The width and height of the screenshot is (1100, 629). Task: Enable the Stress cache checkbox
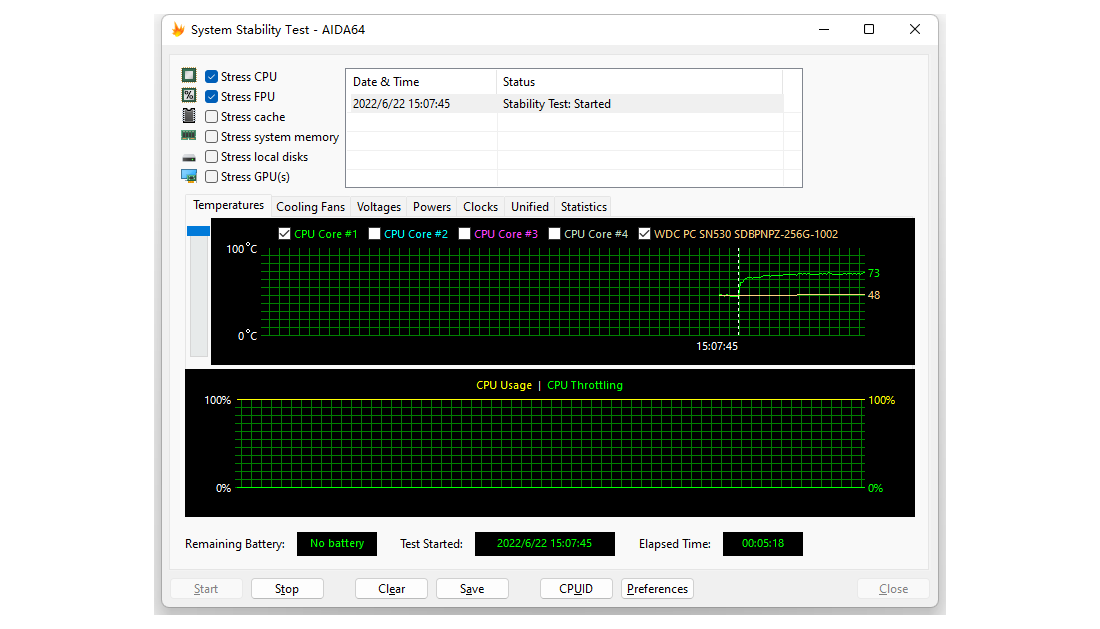click(211, 116)
